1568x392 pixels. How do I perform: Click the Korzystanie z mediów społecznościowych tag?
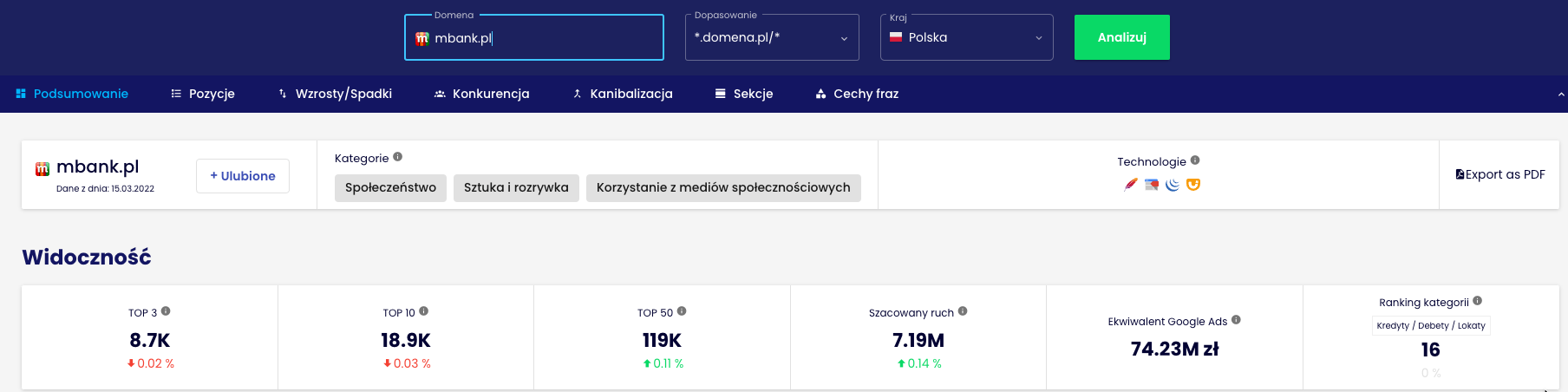(x=723, y=187)
